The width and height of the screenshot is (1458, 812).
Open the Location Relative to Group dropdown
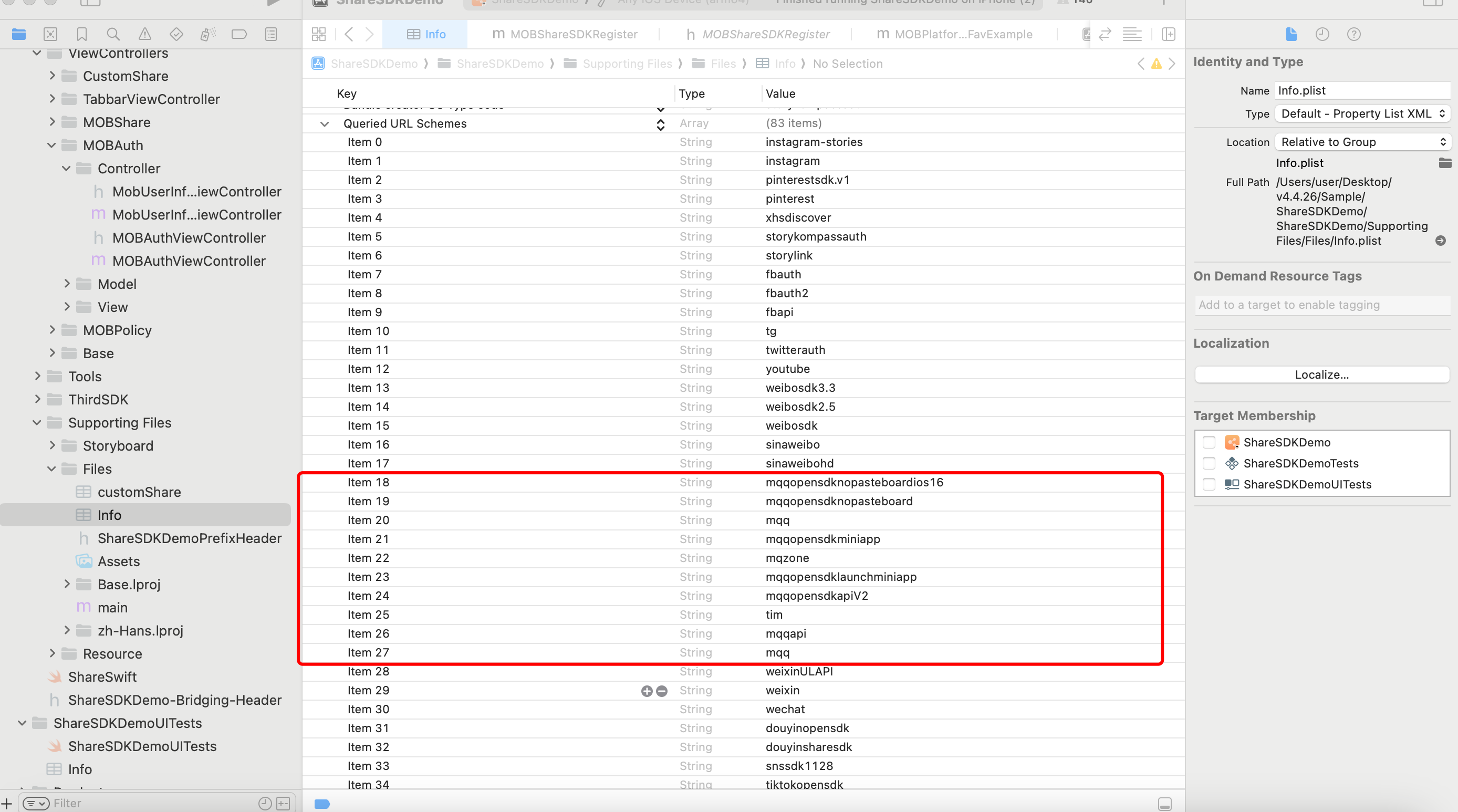1362,142
